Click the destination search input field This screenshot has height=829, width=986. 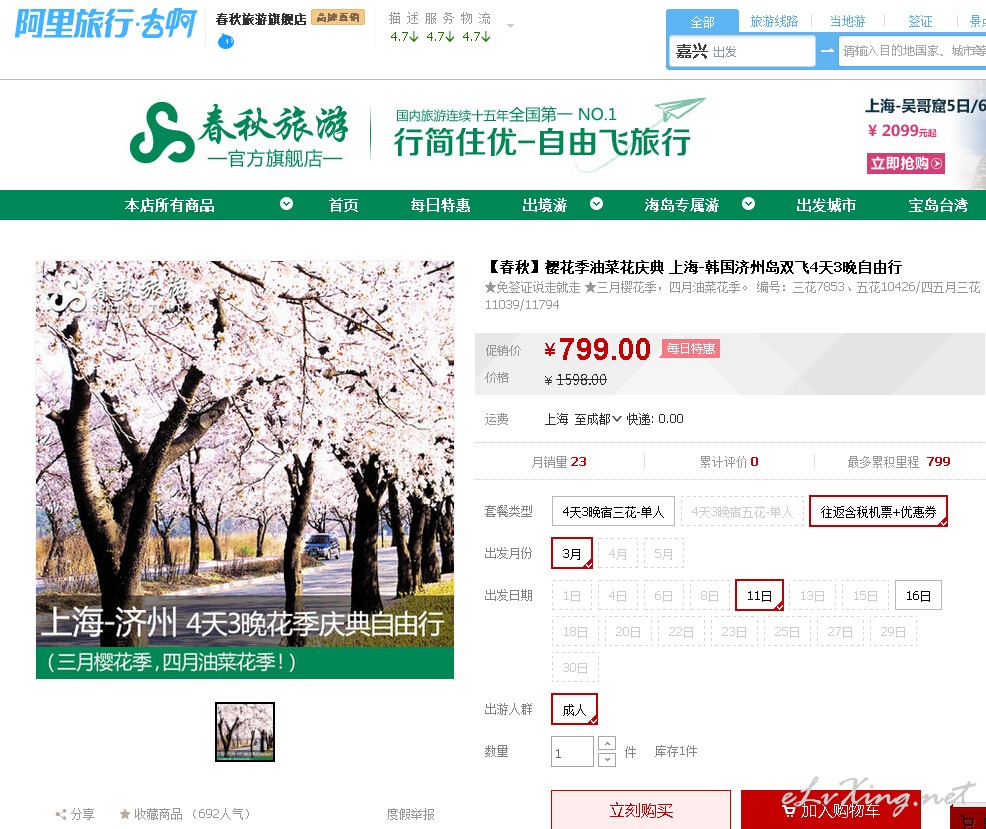tap(912, 51)
